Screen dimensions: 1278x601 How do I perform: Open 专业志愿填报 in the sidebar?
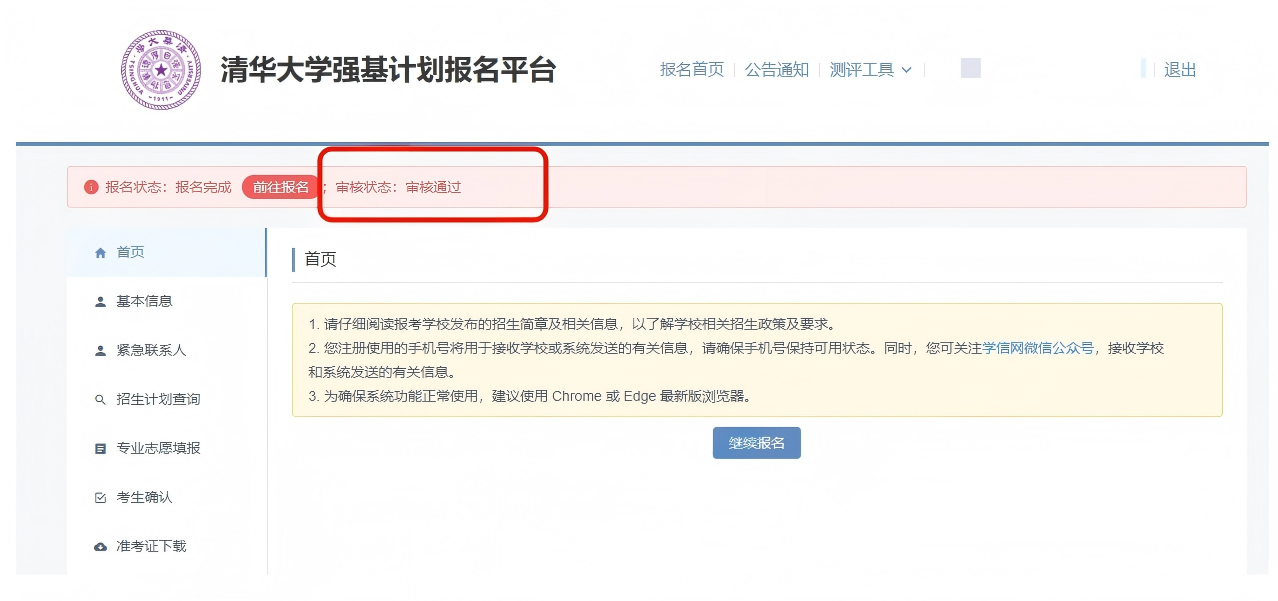[167, 449]
